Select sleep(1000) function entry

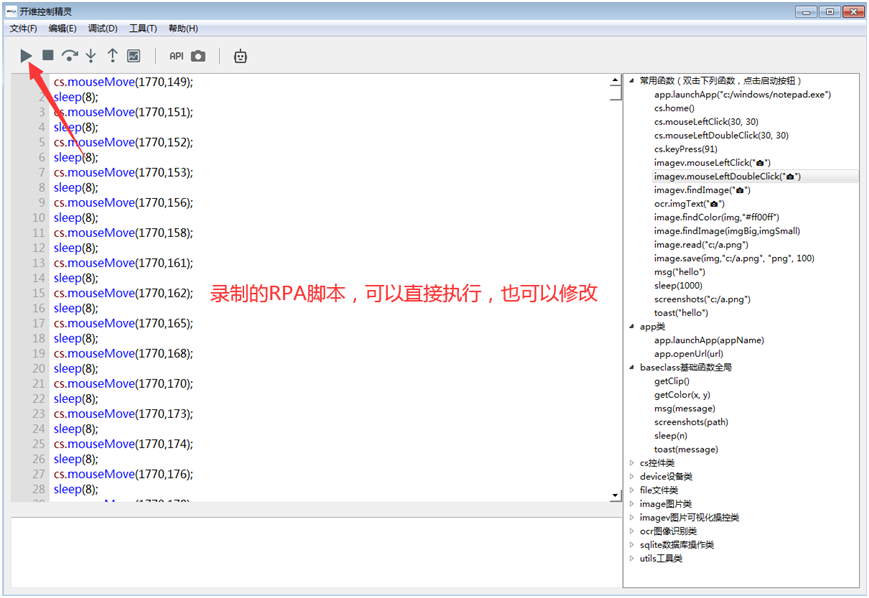(x=678, y=285)
